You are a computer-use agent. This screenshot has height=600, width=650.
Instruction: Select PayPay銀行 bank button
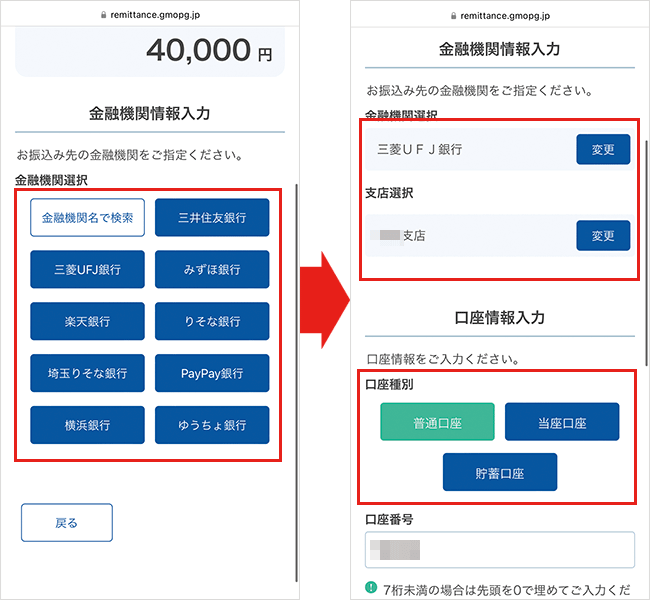tap(212, 373)
